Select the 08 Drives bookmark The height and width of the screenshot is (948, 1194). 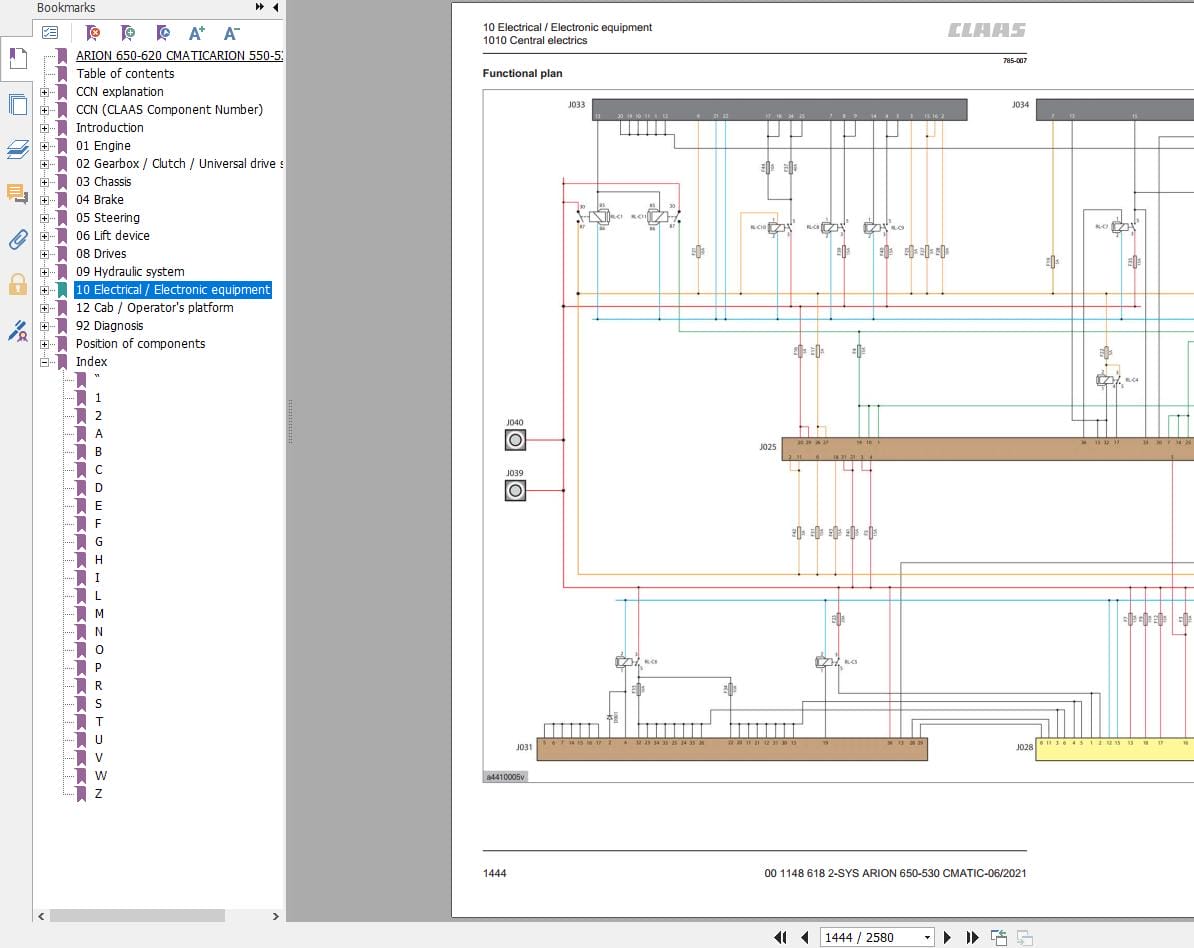pyautogui.click(x=101, y=254)
